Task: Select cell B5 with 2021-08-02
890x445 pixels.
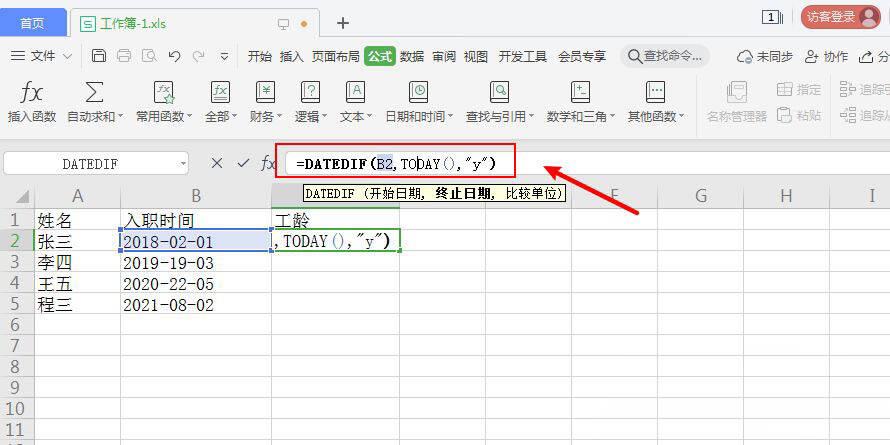Action: [196, 305]
